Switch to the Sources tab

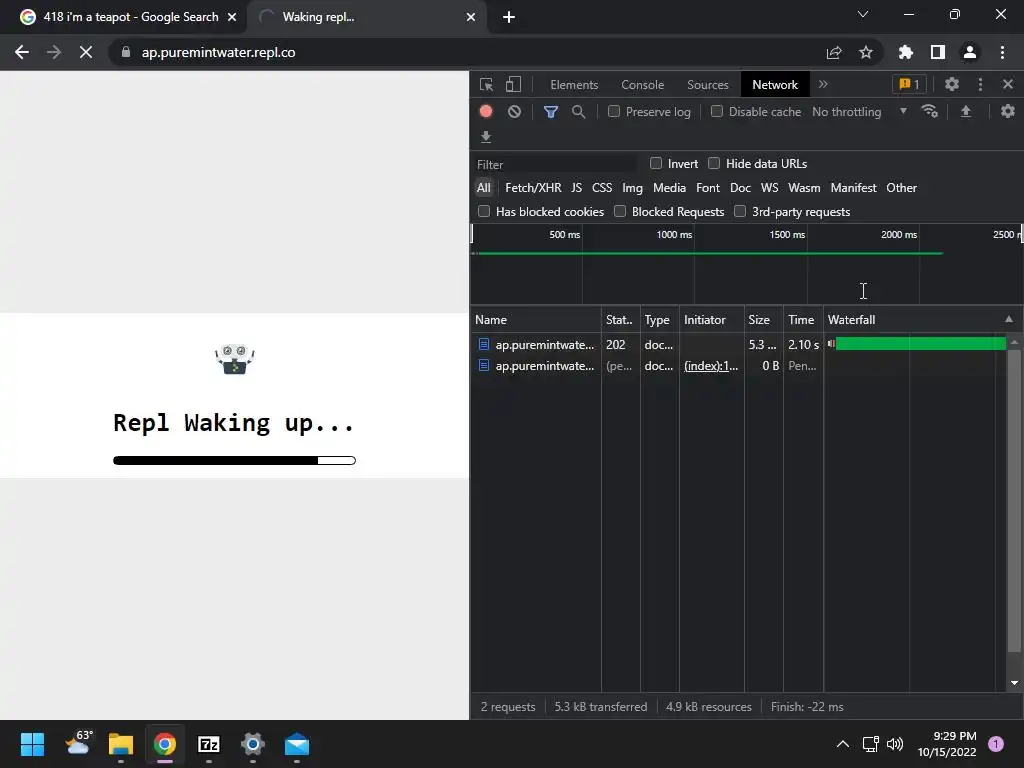coord(707,84)
